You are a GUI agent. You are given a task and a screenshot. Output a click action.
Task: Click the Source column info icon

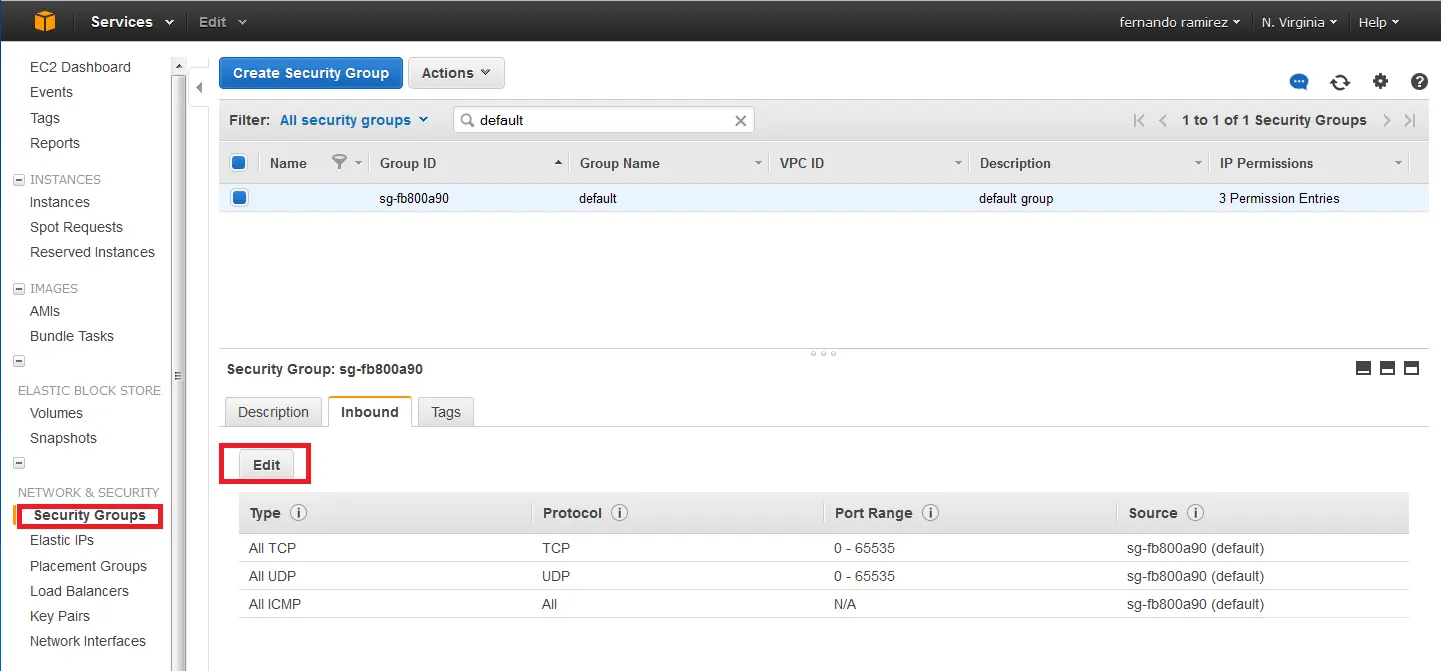[1195, 513]
